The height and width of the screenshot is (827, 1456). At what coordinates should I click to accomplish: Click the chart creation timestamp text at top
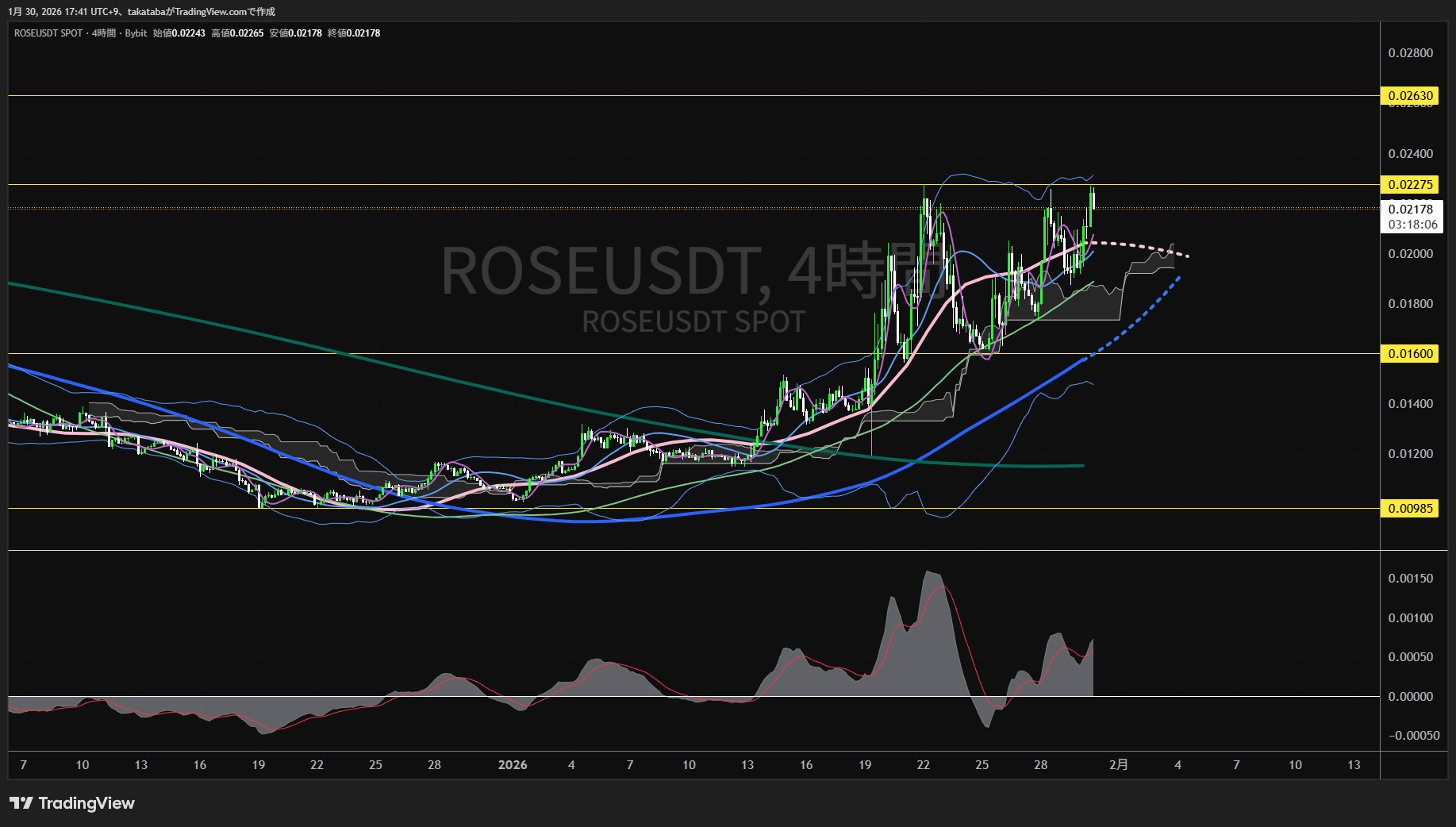pyautogui.click(x=141, y=12)
